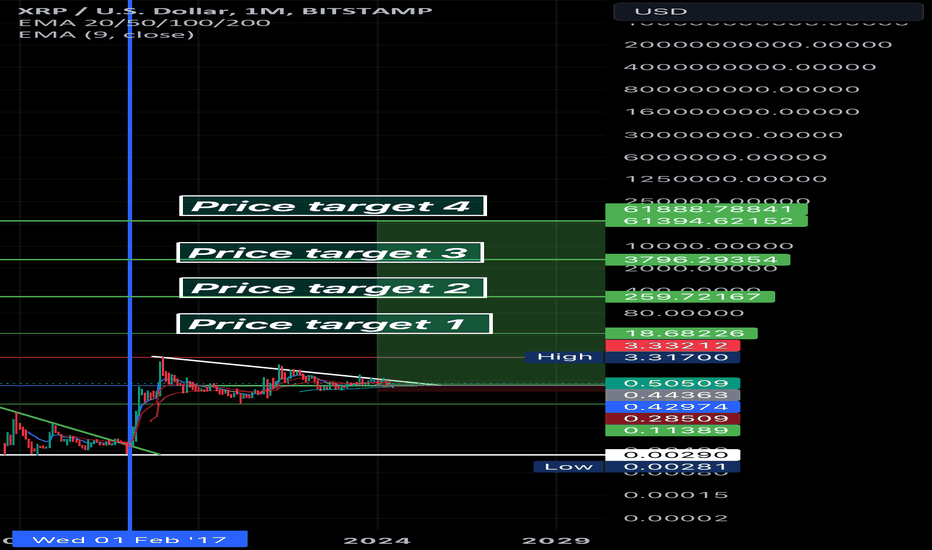
Task: Select the 61394.62152 price tag
Action: (706, 221)
